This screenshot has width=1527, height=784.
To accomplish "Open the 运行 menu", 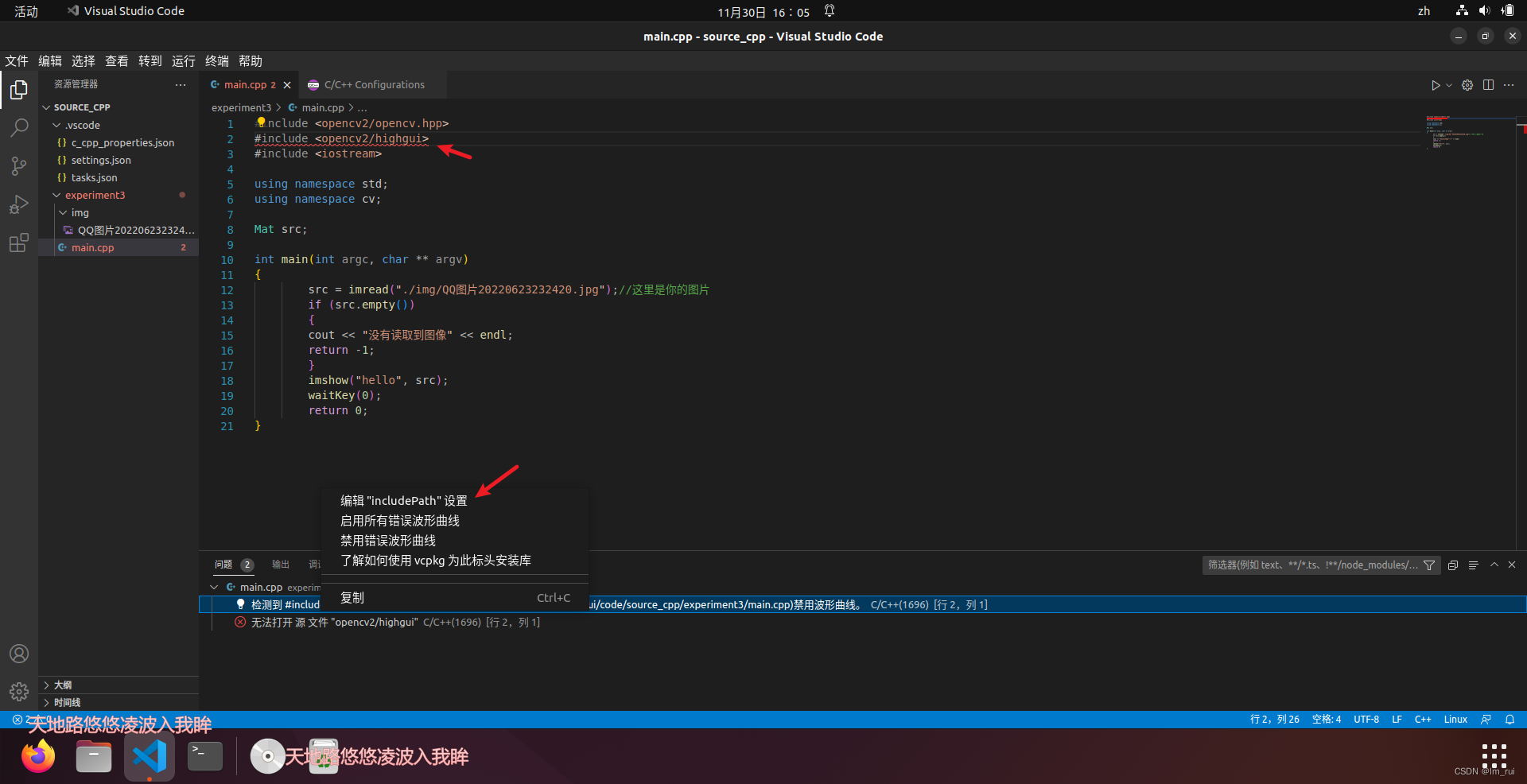I will [184, 61].
